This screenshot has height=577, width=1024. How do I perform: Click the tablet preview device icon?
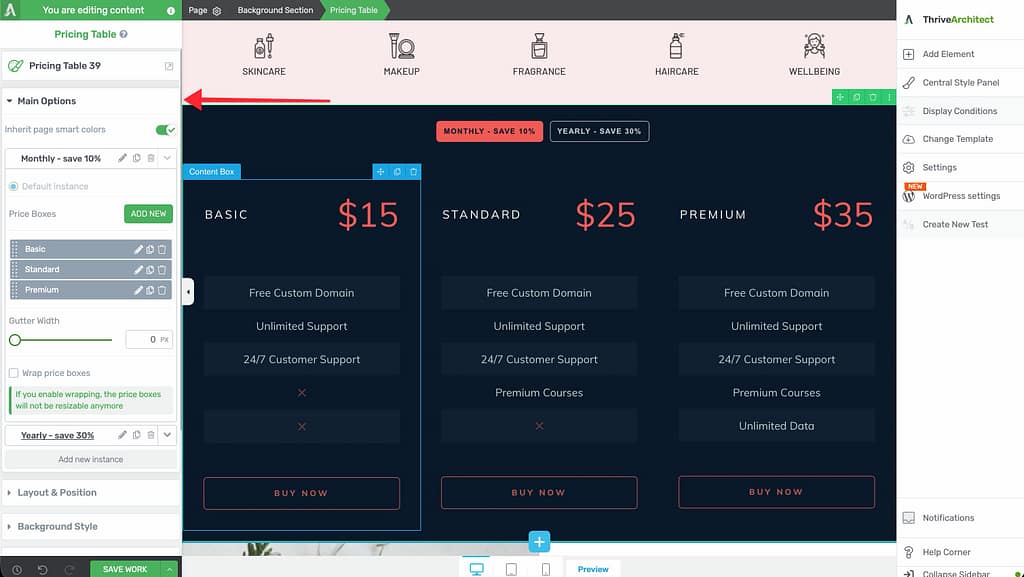coord(511,569)
